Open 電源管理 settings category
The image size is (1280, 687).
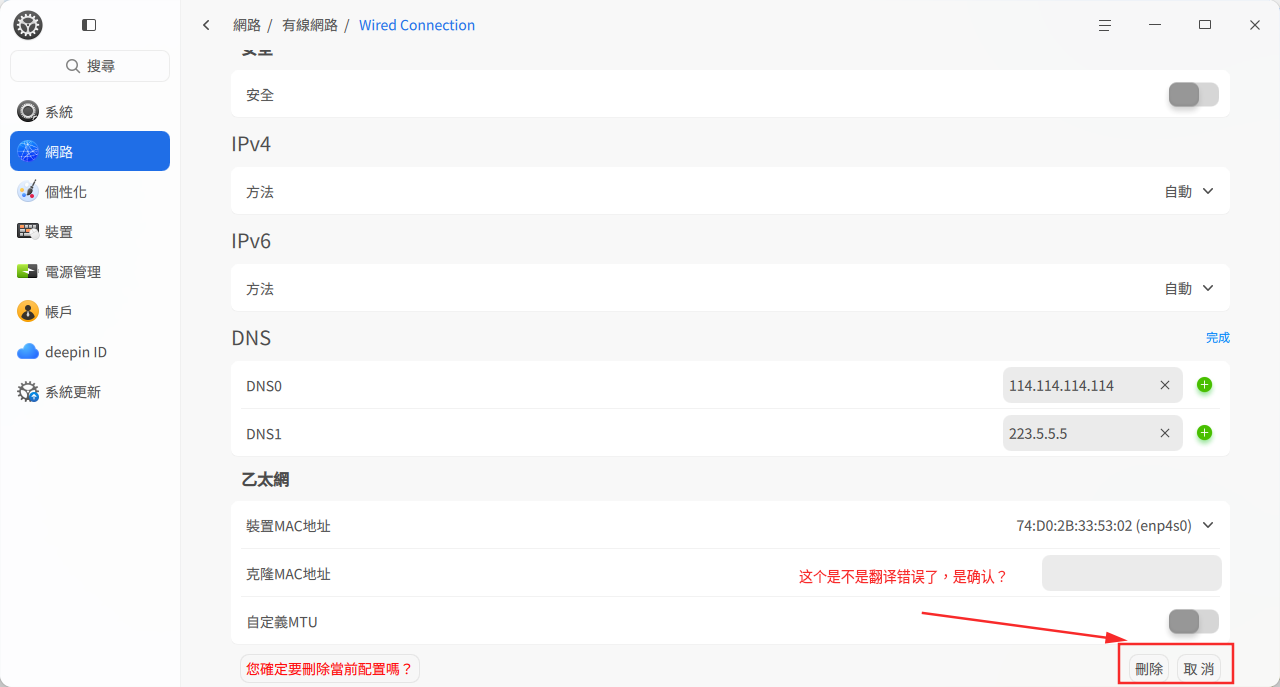pyautogui.click(x=90, y=272)
